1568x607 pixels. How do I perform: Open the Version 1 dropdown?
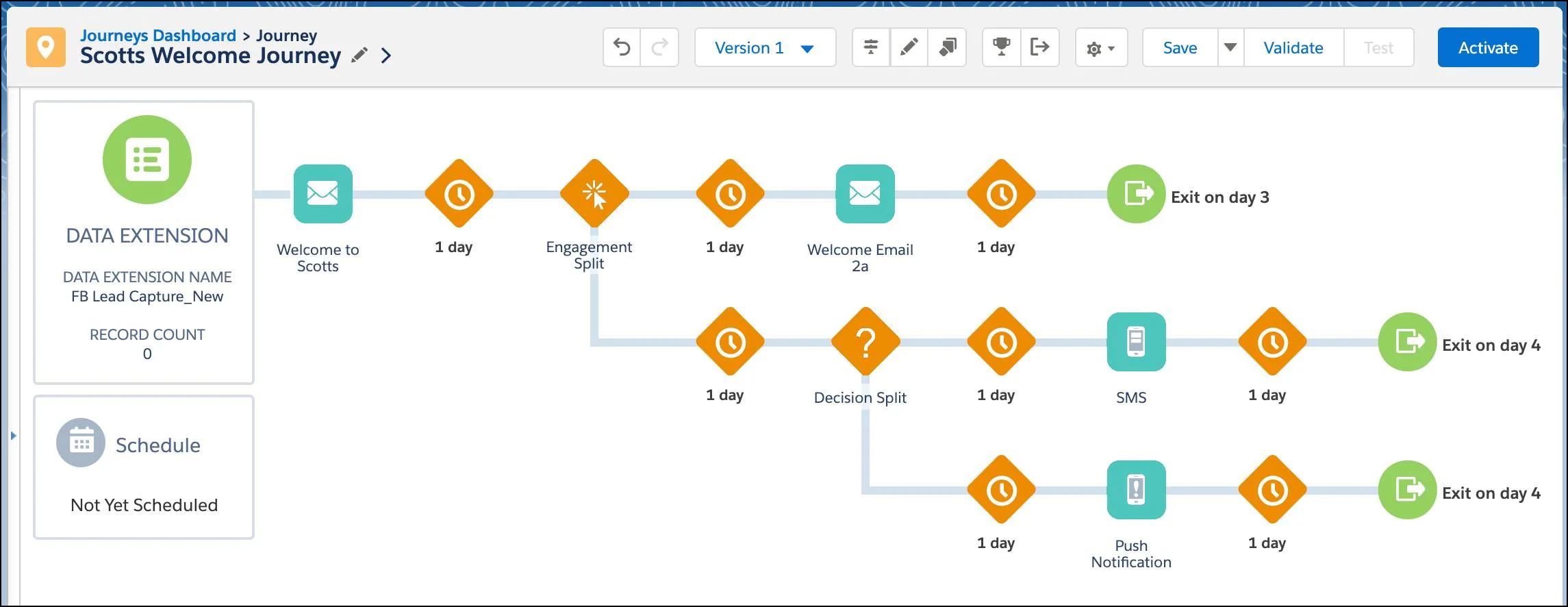(x=765, y=47)
